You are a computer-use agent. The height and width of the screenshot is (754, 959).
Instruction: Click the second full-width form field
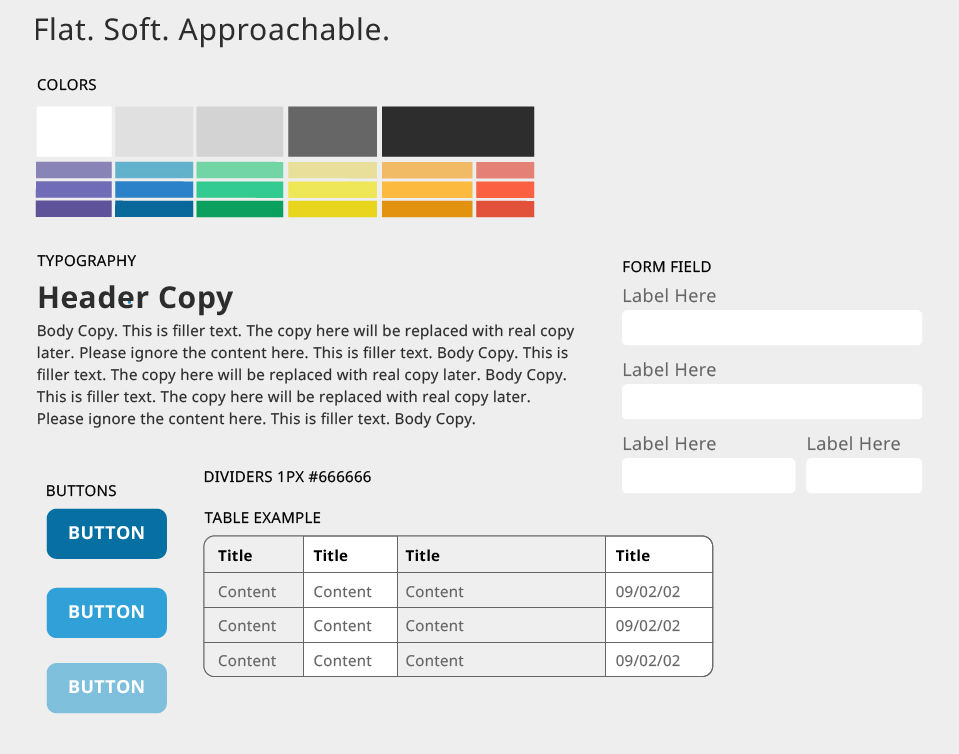771,401
